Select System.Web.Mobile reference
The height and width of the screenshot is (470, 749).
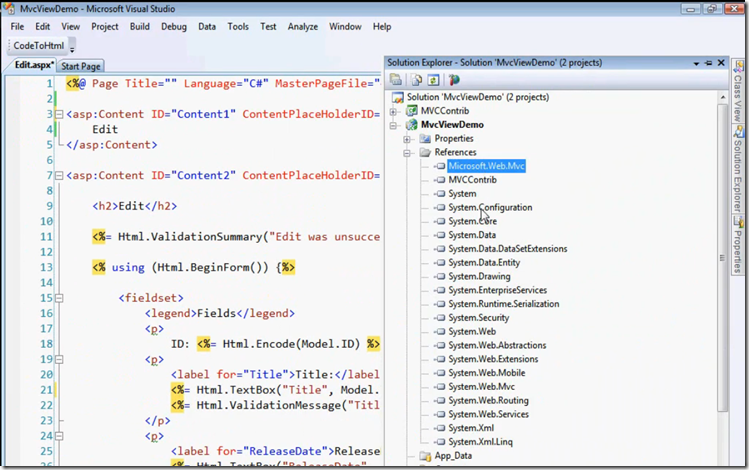[x=486, y=373]
